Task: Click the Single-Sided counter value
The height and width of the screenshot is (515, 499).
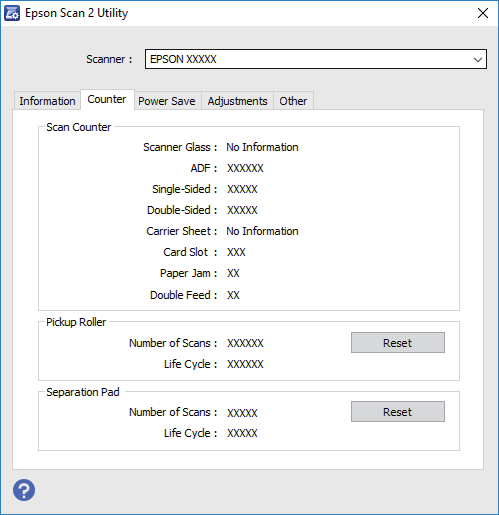Action: (242, 189)
